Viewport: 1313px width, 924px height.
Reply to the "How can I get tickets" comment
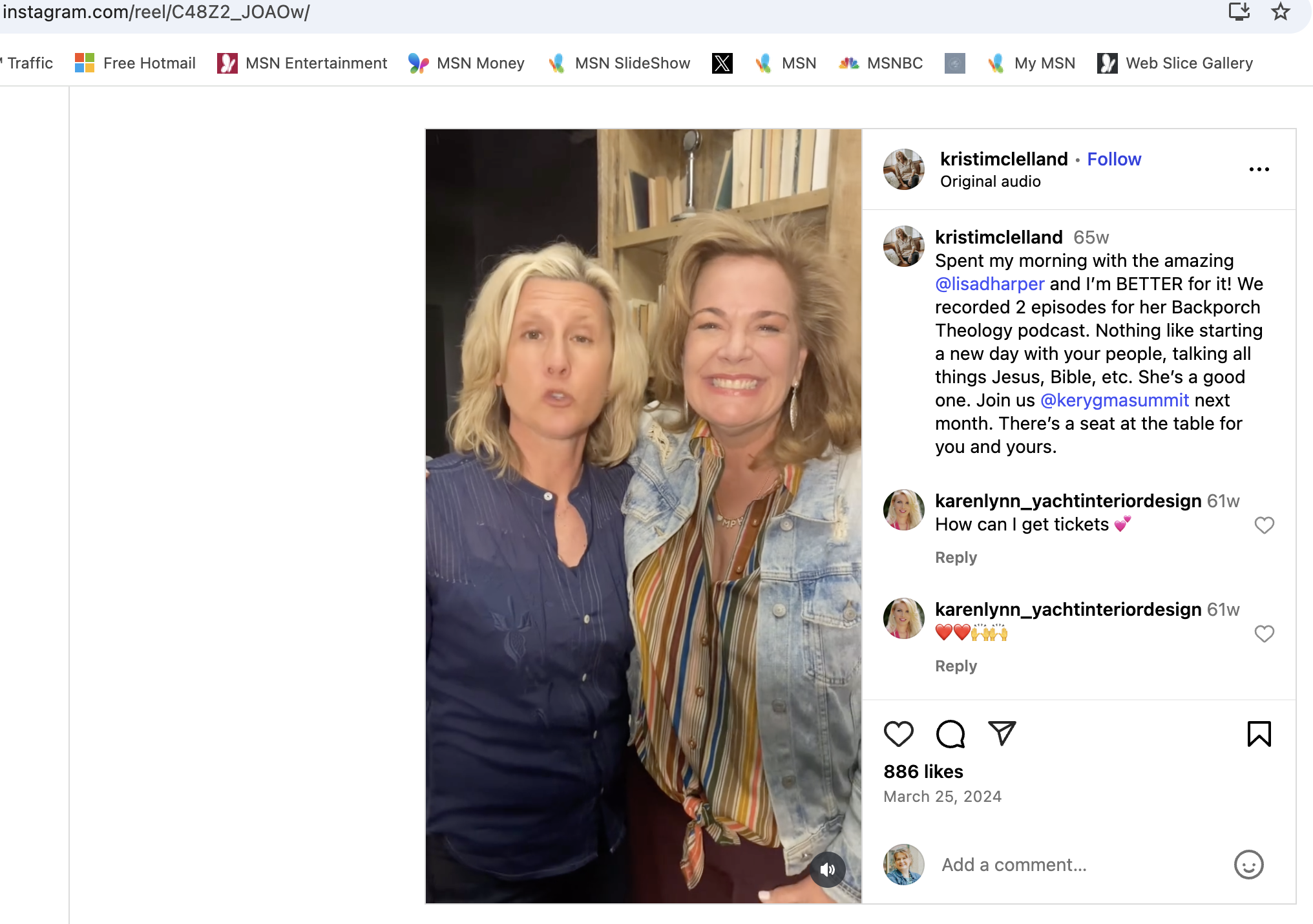[956, 558]
